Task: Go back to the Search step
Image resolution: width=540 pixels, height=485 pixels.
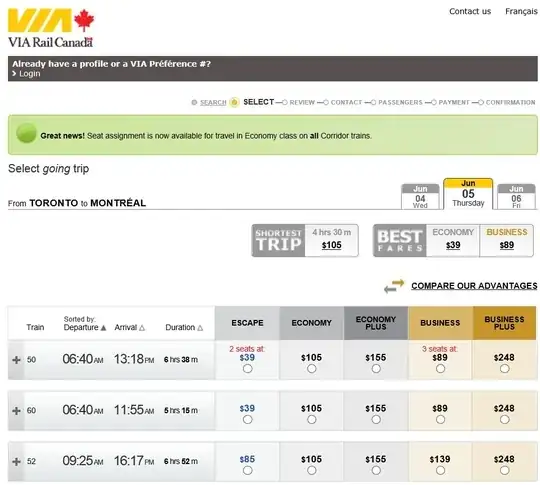Action: (x=213, y=103)
